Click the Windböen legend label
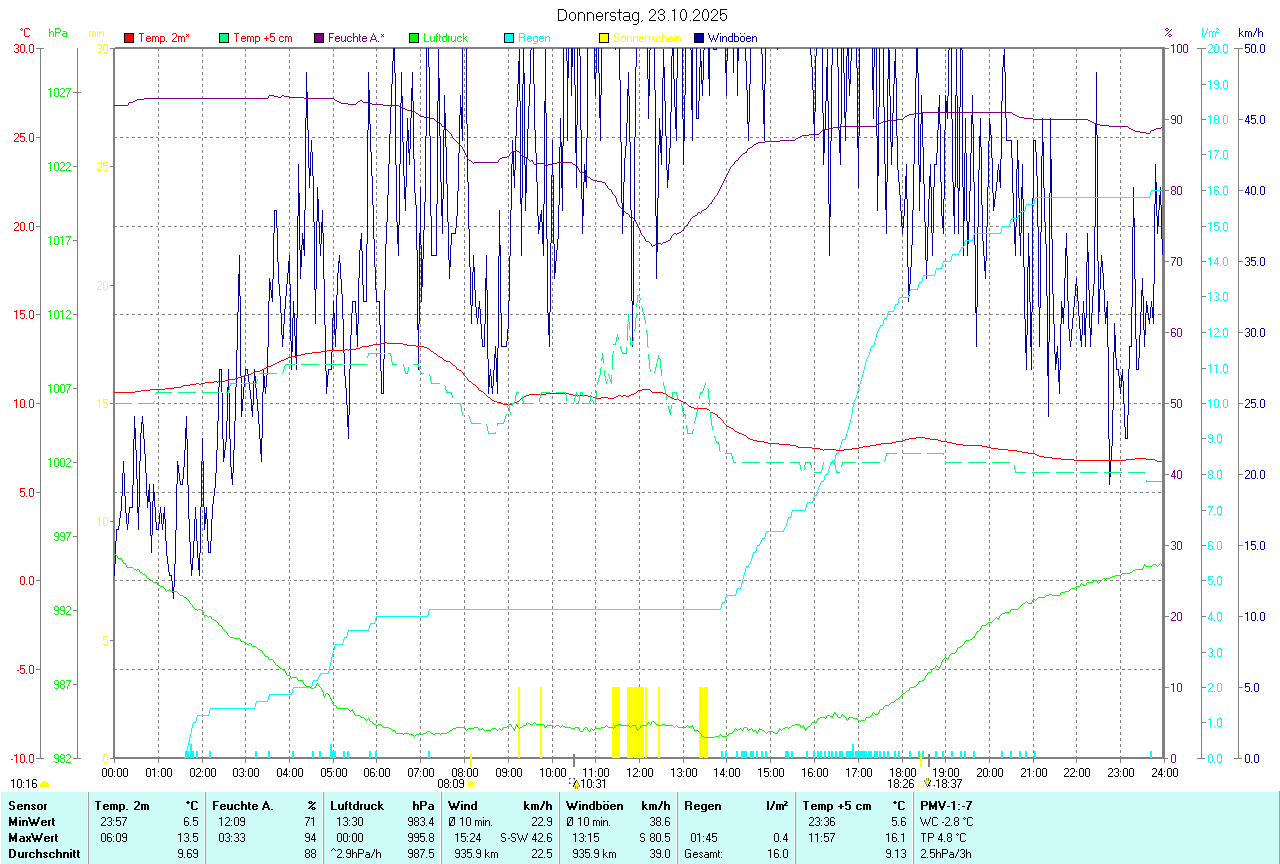1280x864 pixels. click(x=733, y=38)
